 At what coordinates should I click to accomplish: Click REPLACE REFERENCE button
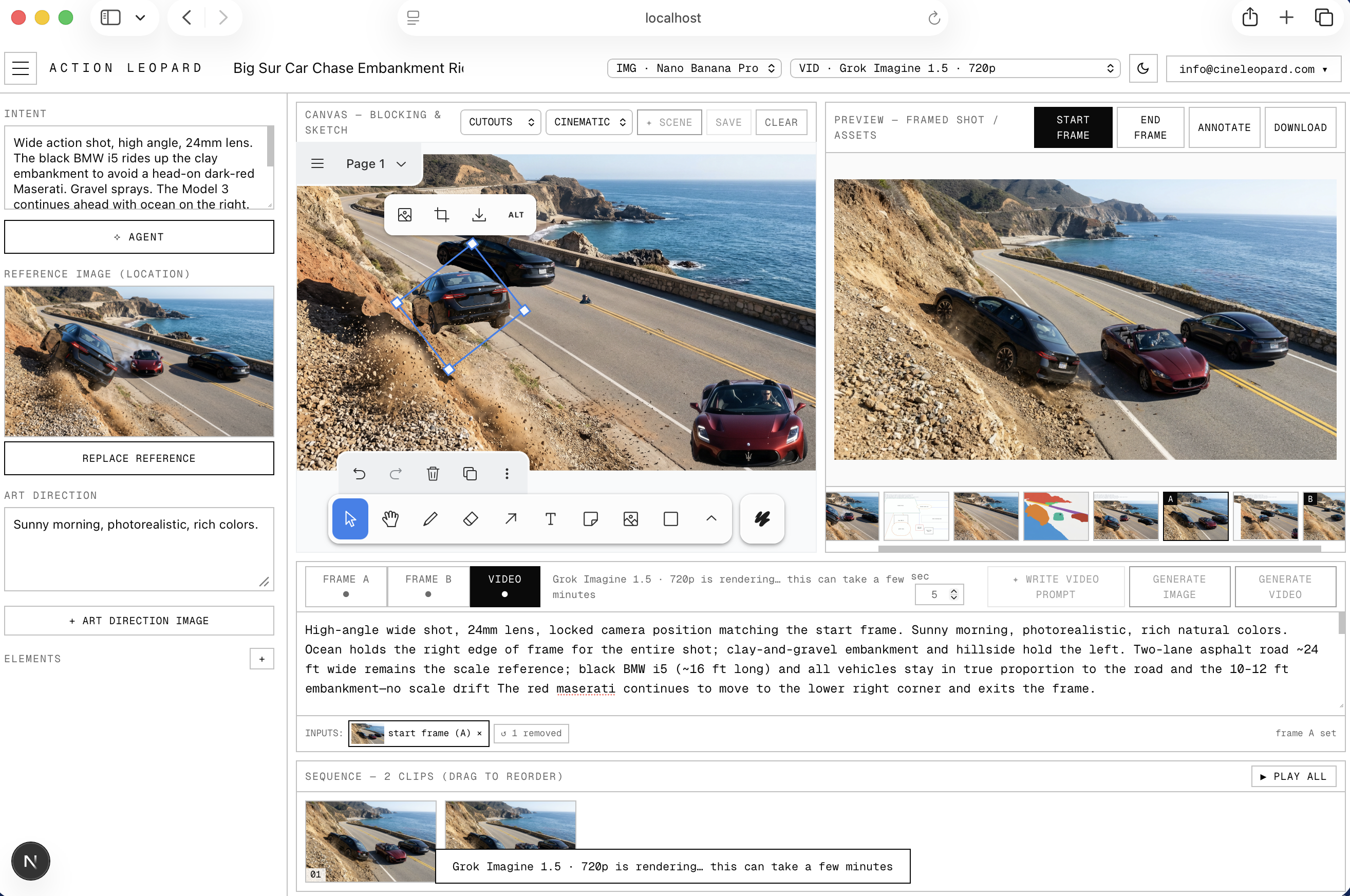coord(139,458)
